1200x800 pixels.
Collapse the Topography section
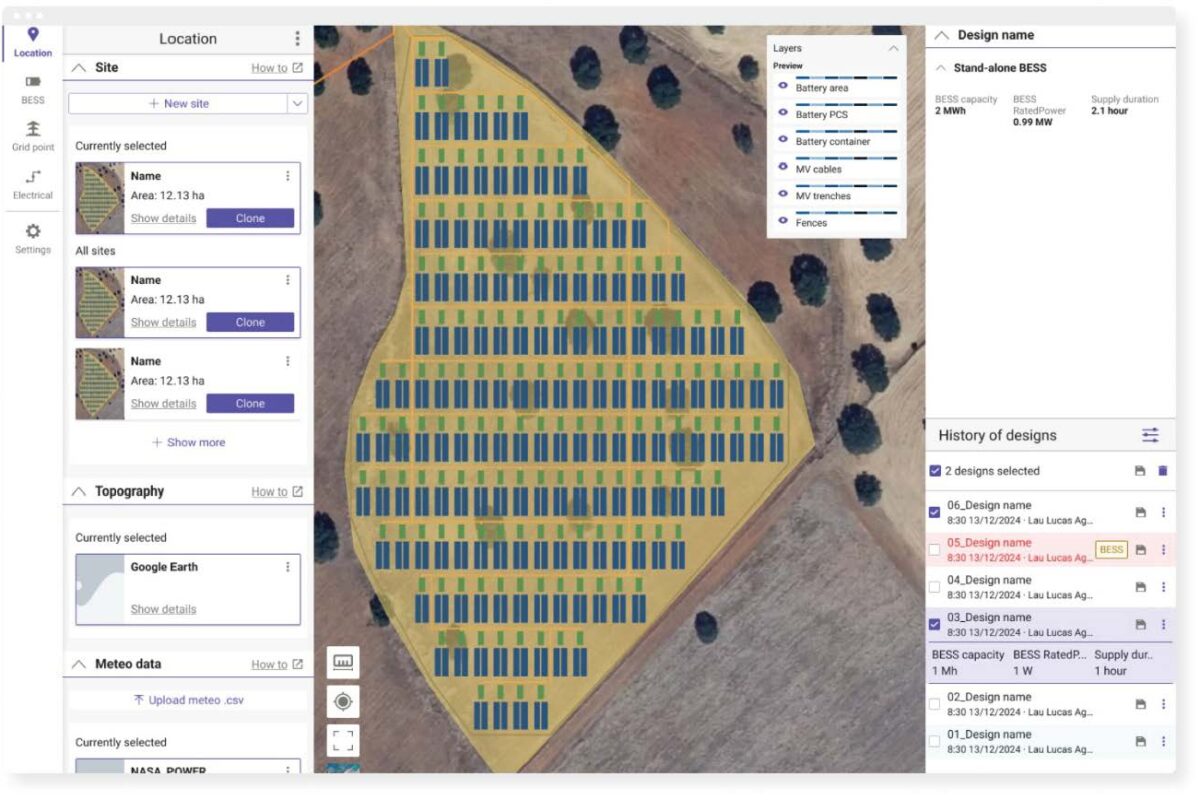tap(78, 492)
